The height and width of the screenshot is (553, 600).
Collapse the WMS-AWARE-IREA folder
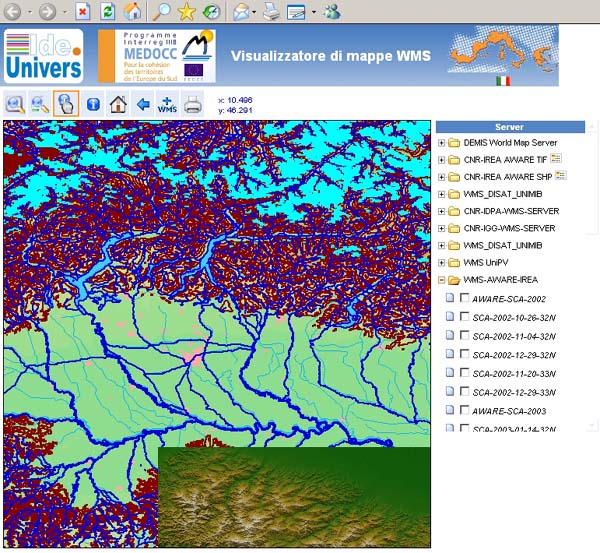point(442,280)
